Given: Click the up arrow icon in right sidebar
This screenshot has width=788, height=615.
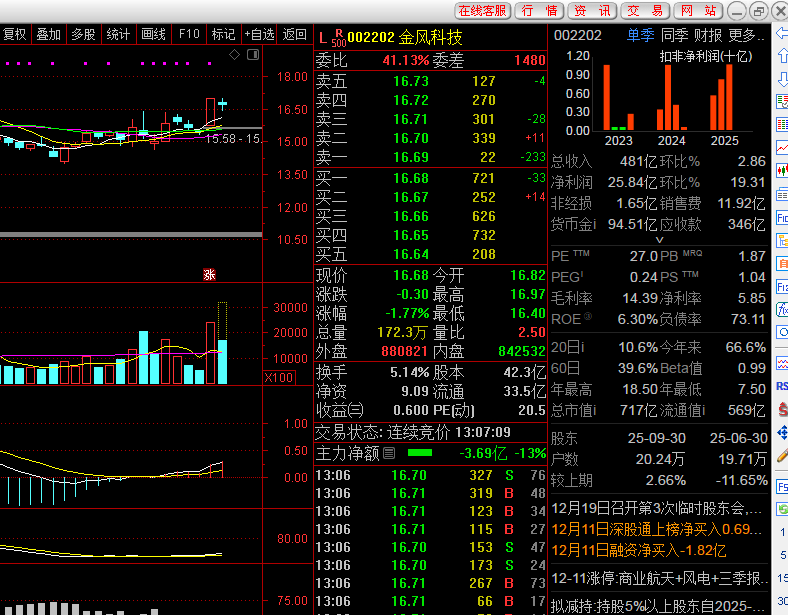Looking at the screenshot, I should (782, 56).
